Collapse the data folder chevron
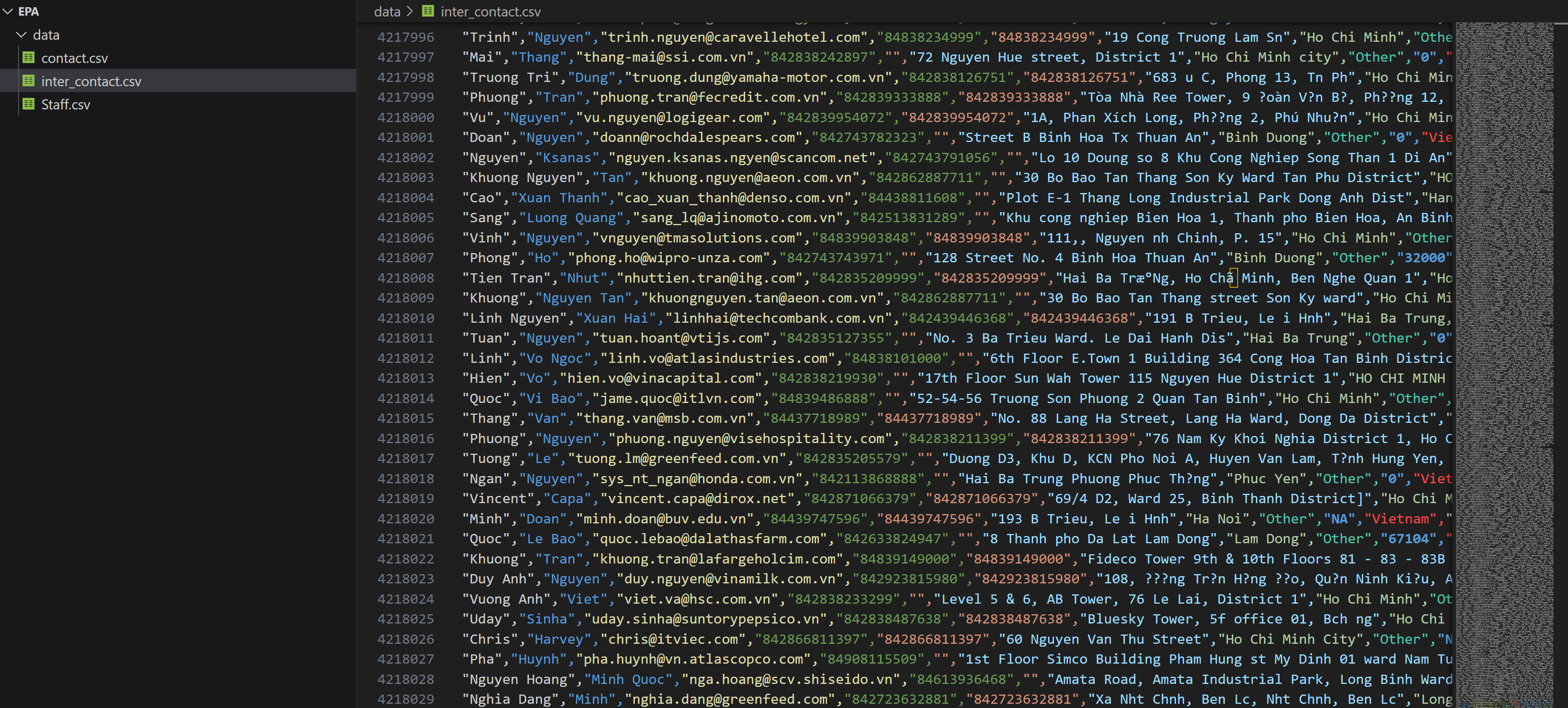Viewport: 1568px width, 708px height. pyautogui.click(x=22, y=35)
